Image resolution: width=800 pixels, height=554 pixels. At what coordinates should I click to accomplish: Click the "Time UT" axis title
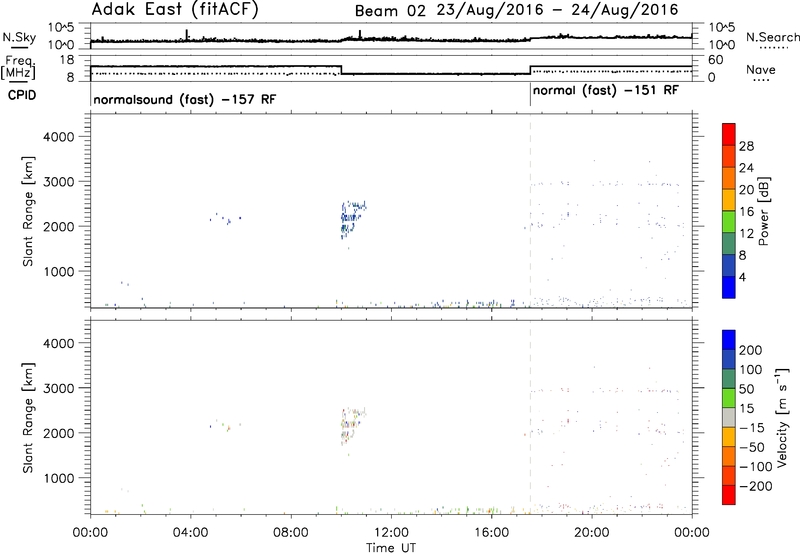pos(391,548)
